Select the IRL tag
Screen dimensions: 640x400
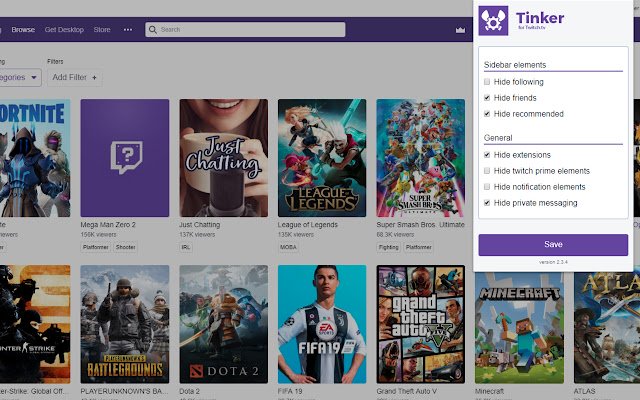186,247
